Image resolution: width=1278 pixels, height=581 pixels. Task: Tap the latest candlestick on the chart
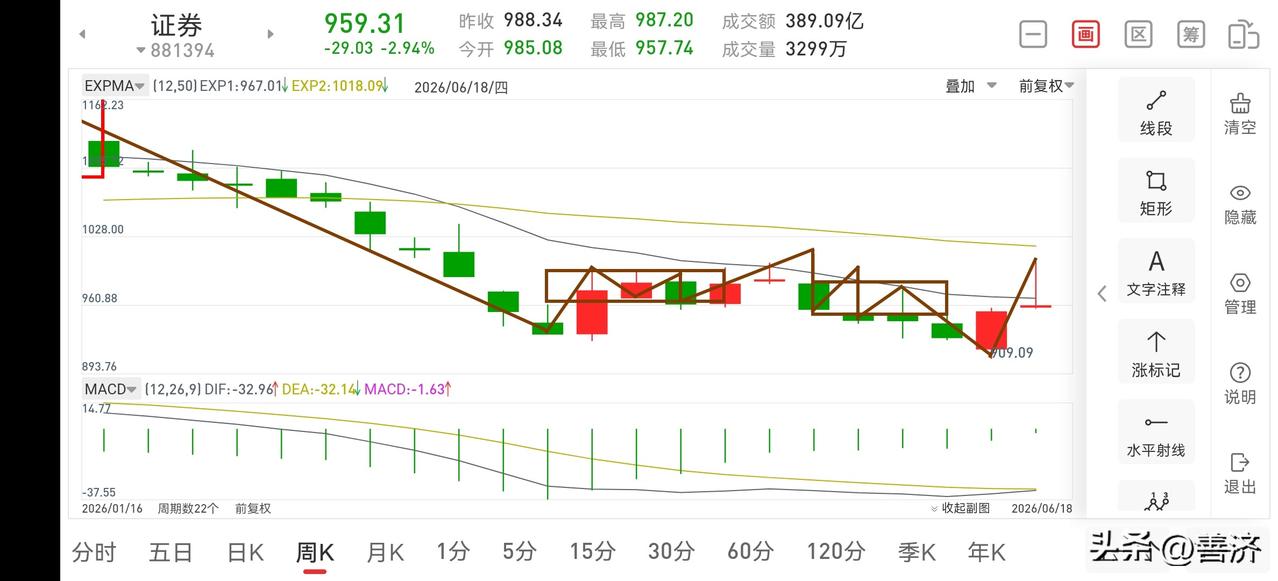pyautogui.click(x=1036, y=283)
